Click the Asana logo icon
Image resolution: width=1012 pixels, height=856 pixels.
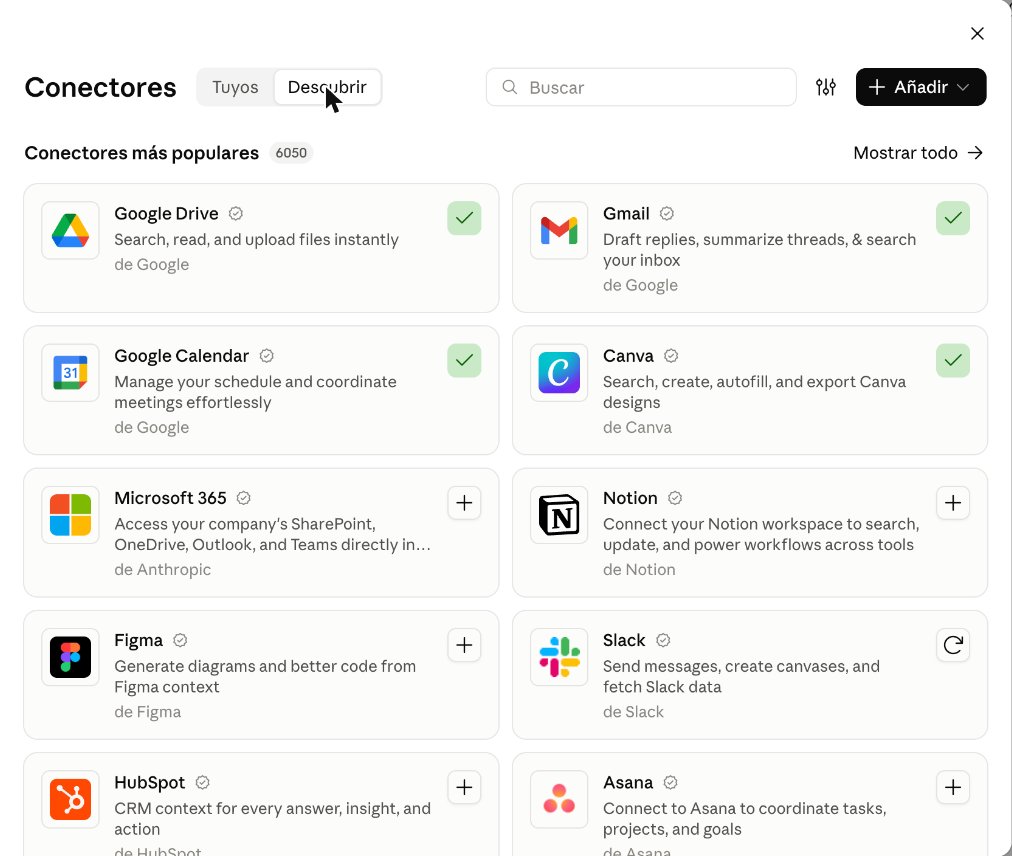coord(559,799)
